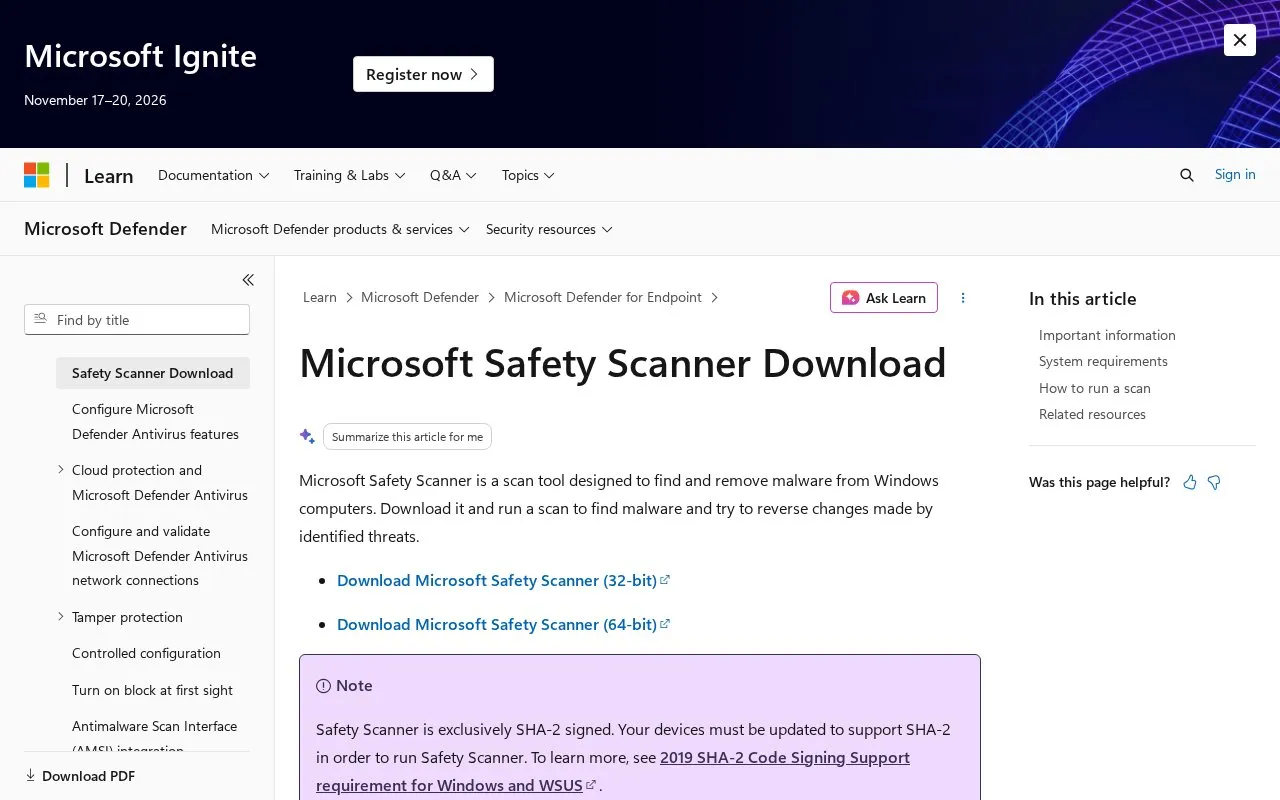Click Microsoft Defender for Endpoint breadcrumb
The height and width of the screenshot is (800, 1280).
pos(603,297)
